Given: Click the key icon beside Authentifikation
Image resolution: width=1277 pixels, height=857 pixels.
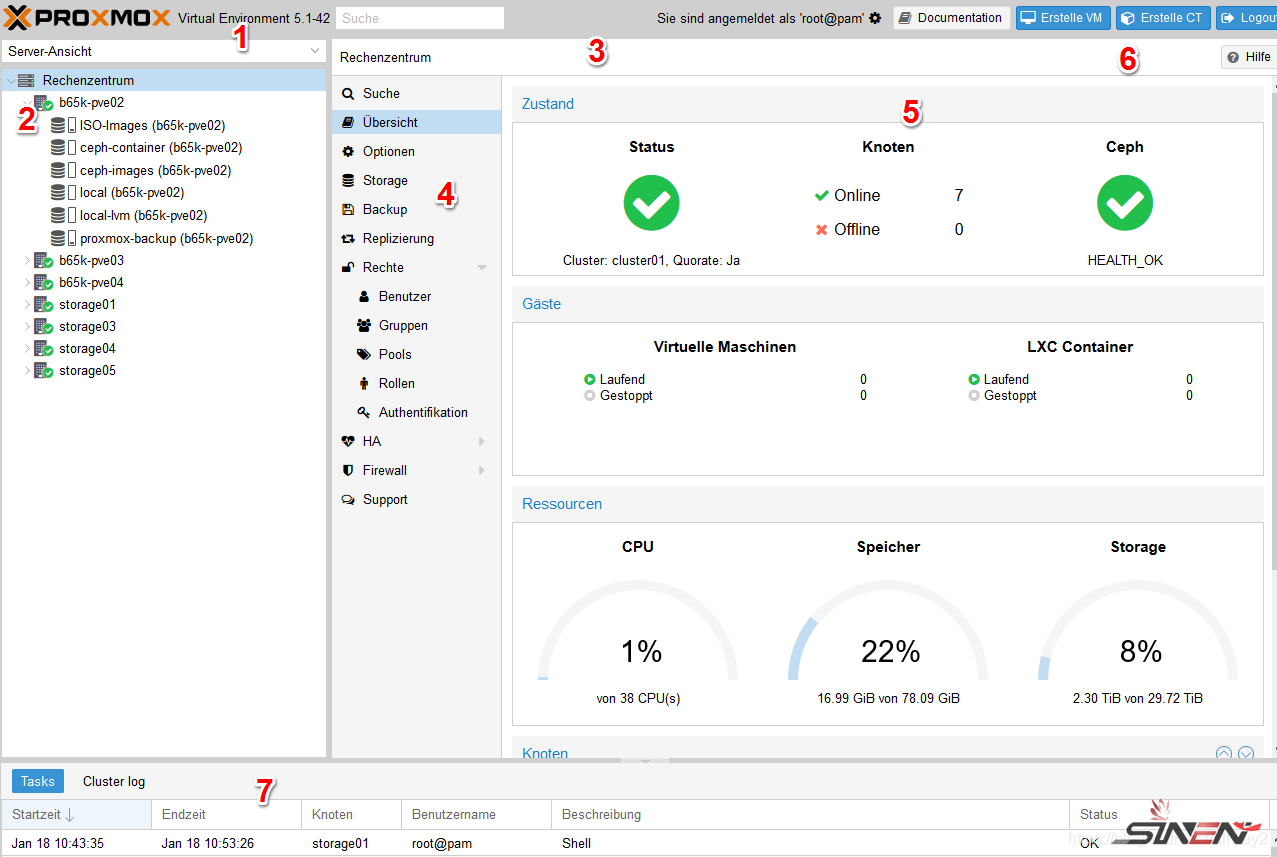Looking at the screenshot, I should tap(364, 412).
